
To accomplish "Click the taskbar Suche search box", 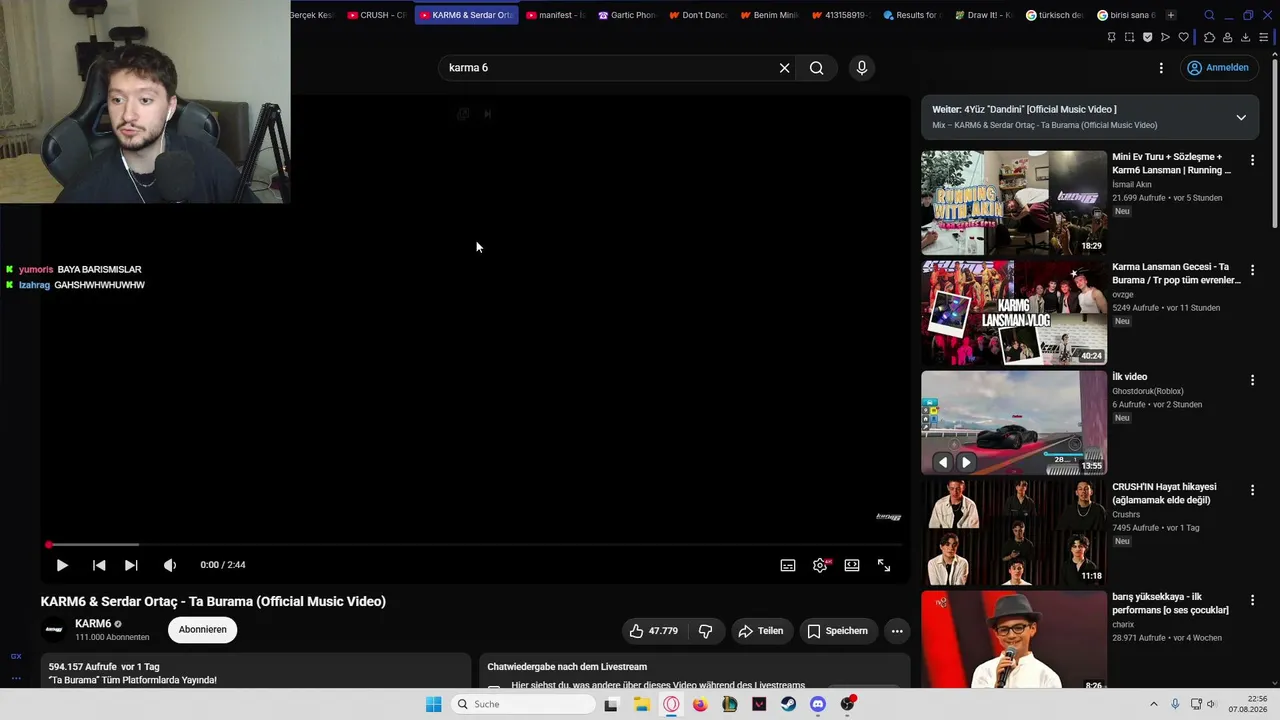I will click(522, 704).
